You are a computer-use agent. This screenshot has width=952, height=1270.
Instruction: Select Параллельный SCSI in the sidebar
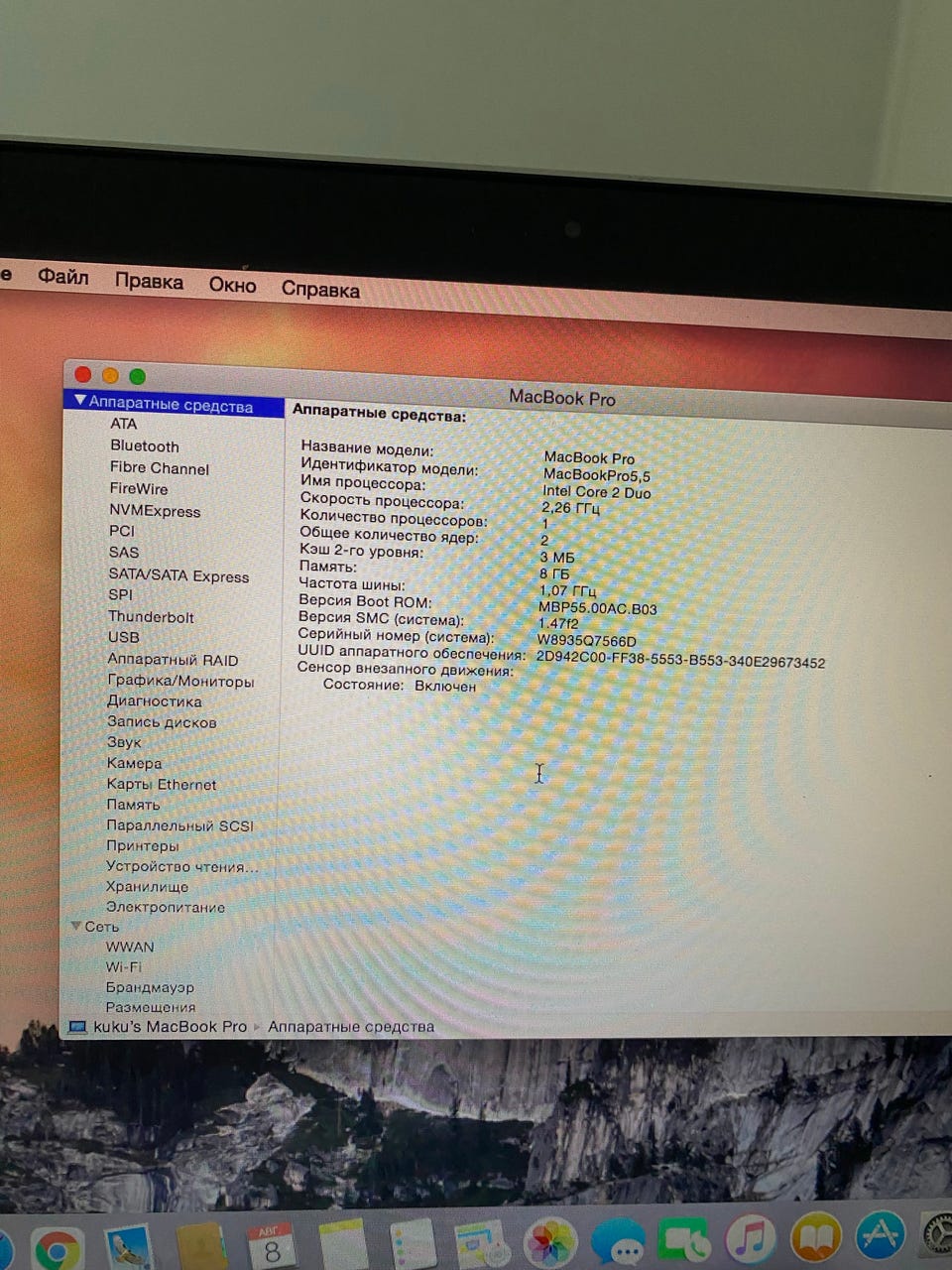(x=179, y=825)
